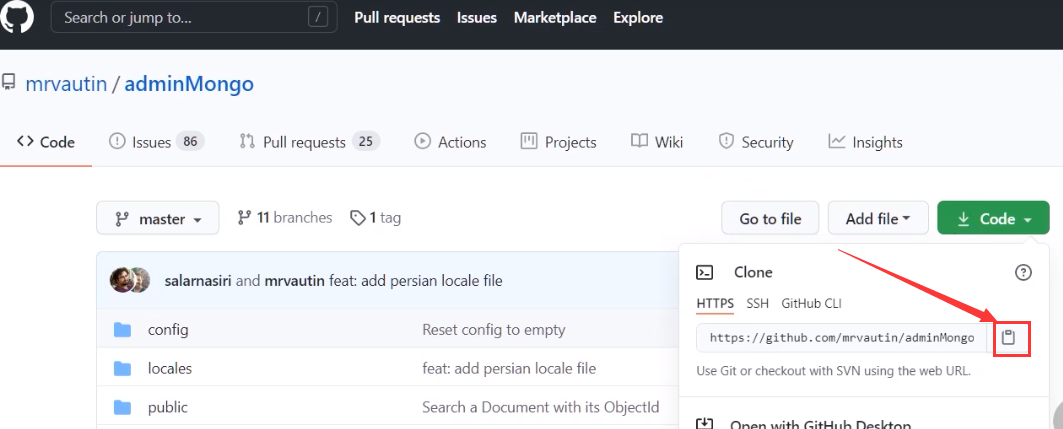Image resolution: width=1063 pixels, height=429 pixels.
Task: Open the Issues repository tab
Action: click(x=156, y=142)
